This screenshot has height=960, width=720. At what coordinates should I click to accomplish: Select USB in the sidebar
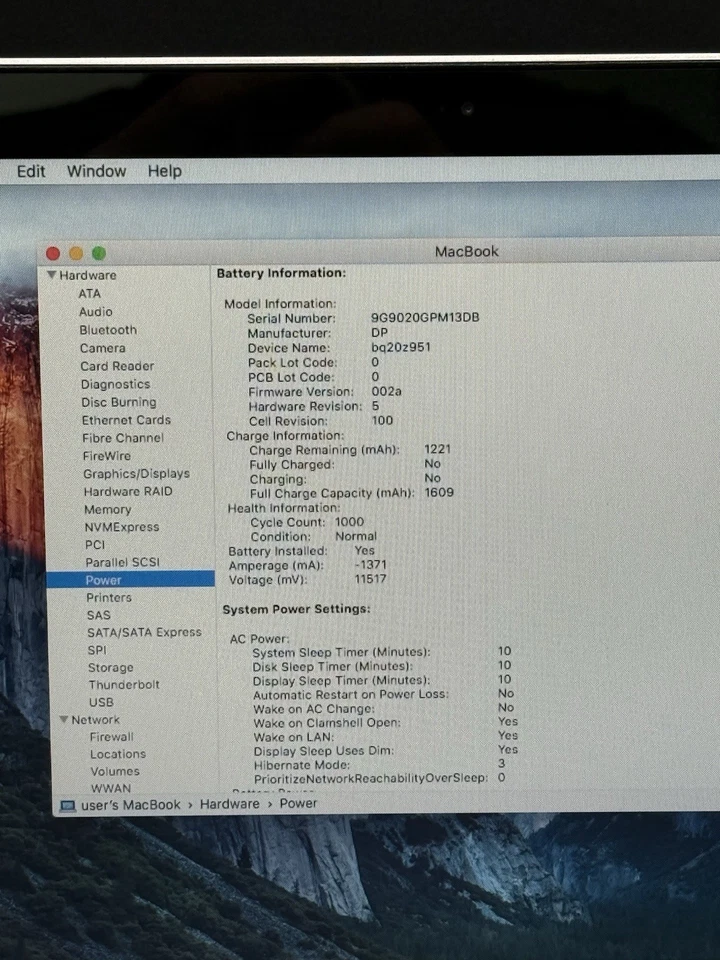(x=101, y=702)
